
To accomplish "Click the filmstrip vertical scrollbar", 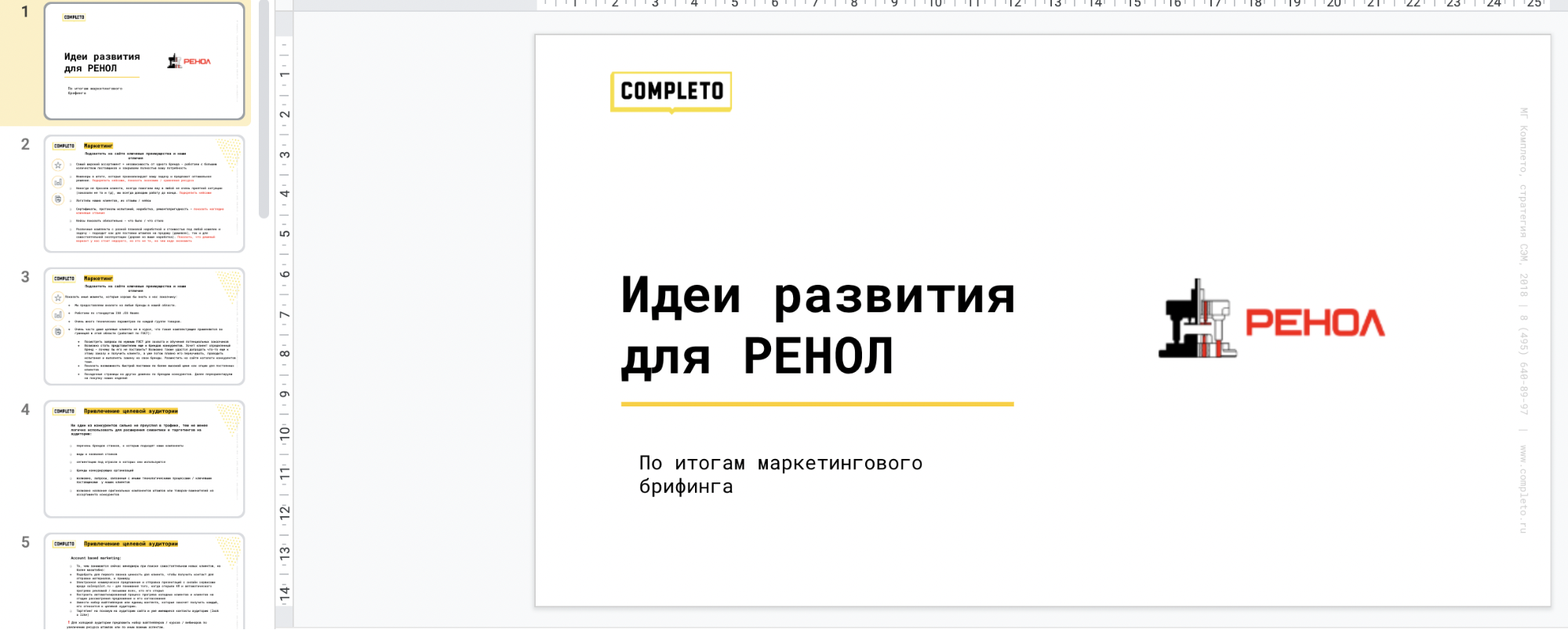I will coord(264,110).
